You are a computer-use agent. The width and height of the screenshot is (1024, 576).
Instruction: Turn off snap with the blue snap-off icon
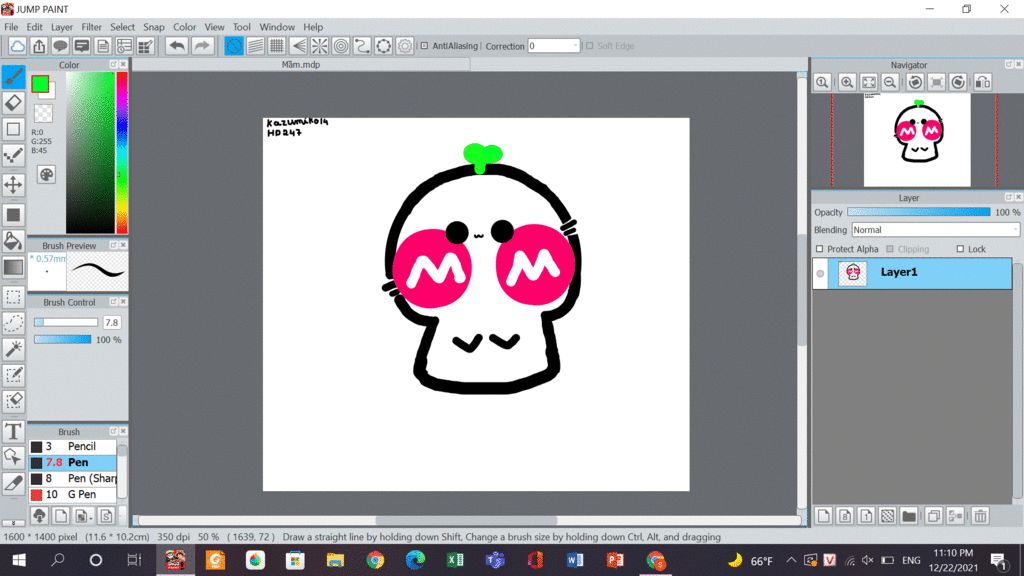[234, 46]
